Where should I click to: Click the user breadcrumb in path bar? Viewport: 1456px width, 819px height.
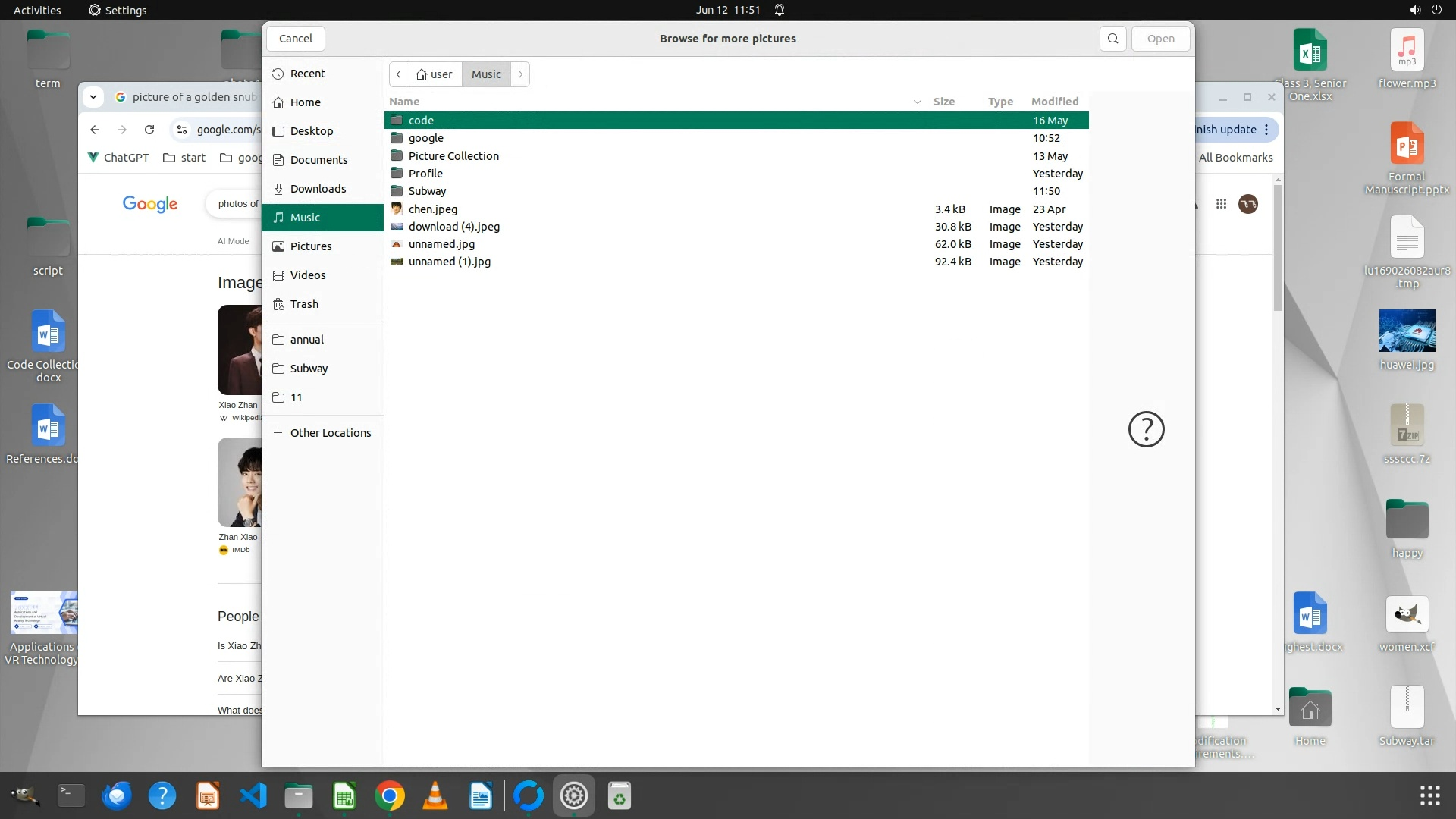coord(435,74)
